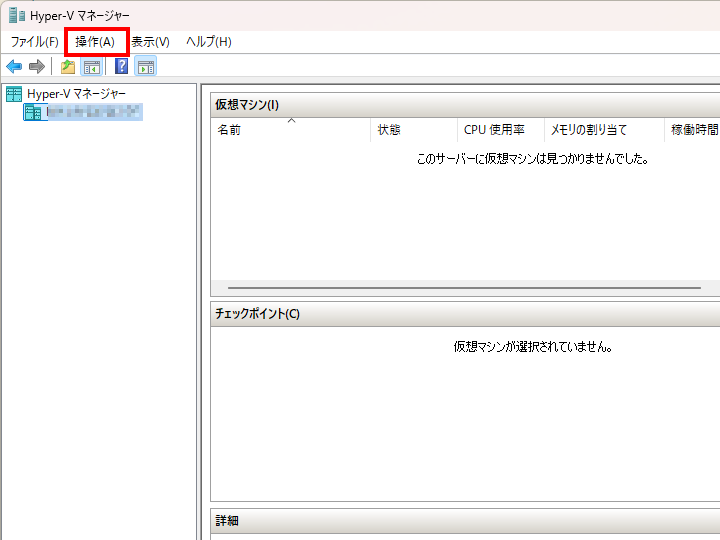Toggle the Show/Hide Action Pane icon
This screenshot has height=540, width=720.
point(146,67)
